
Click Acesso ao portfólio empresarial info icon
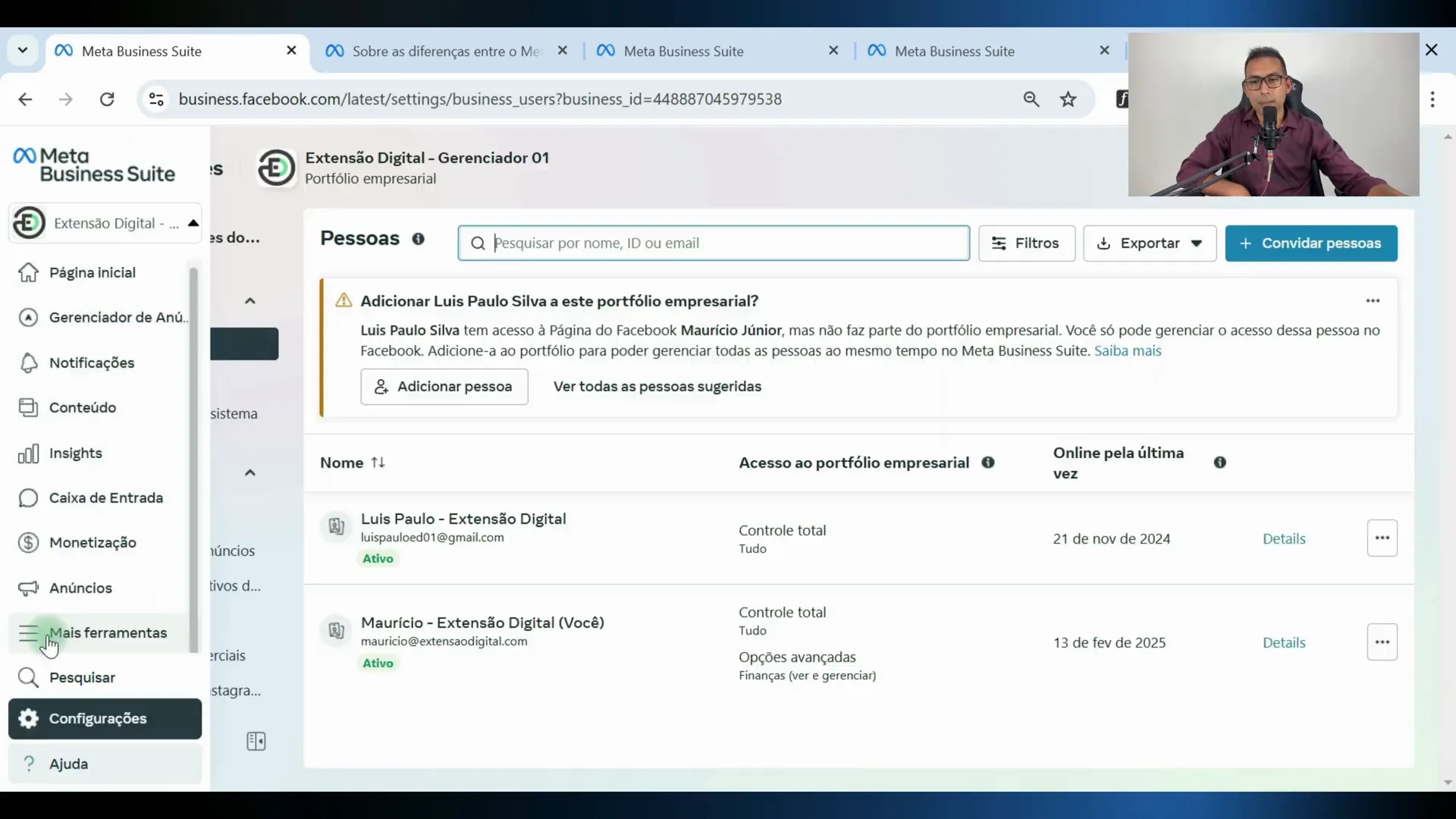point(988,463)
